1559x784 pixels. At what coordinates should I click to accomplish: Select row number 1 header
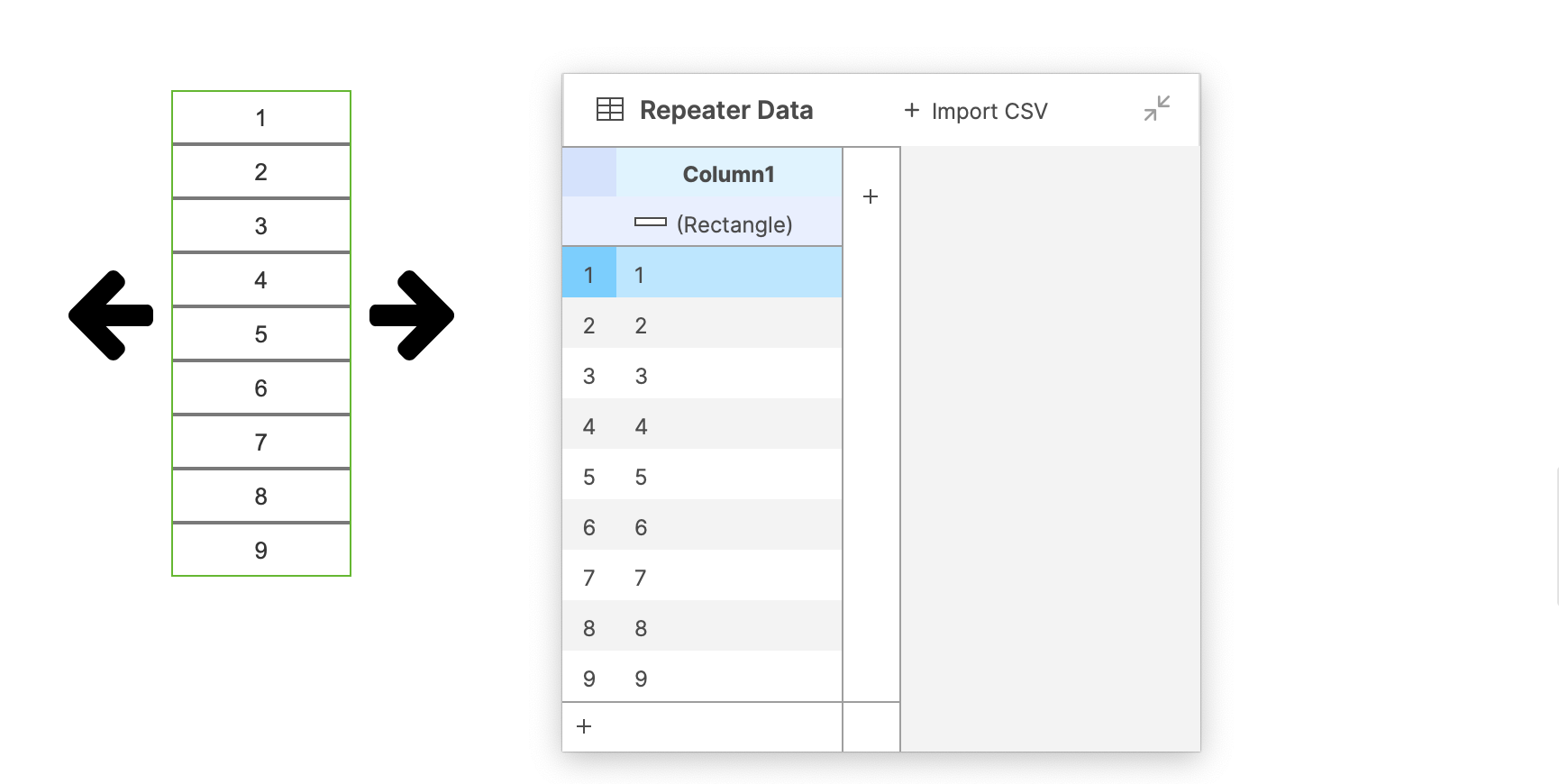(x=588, y=275)
